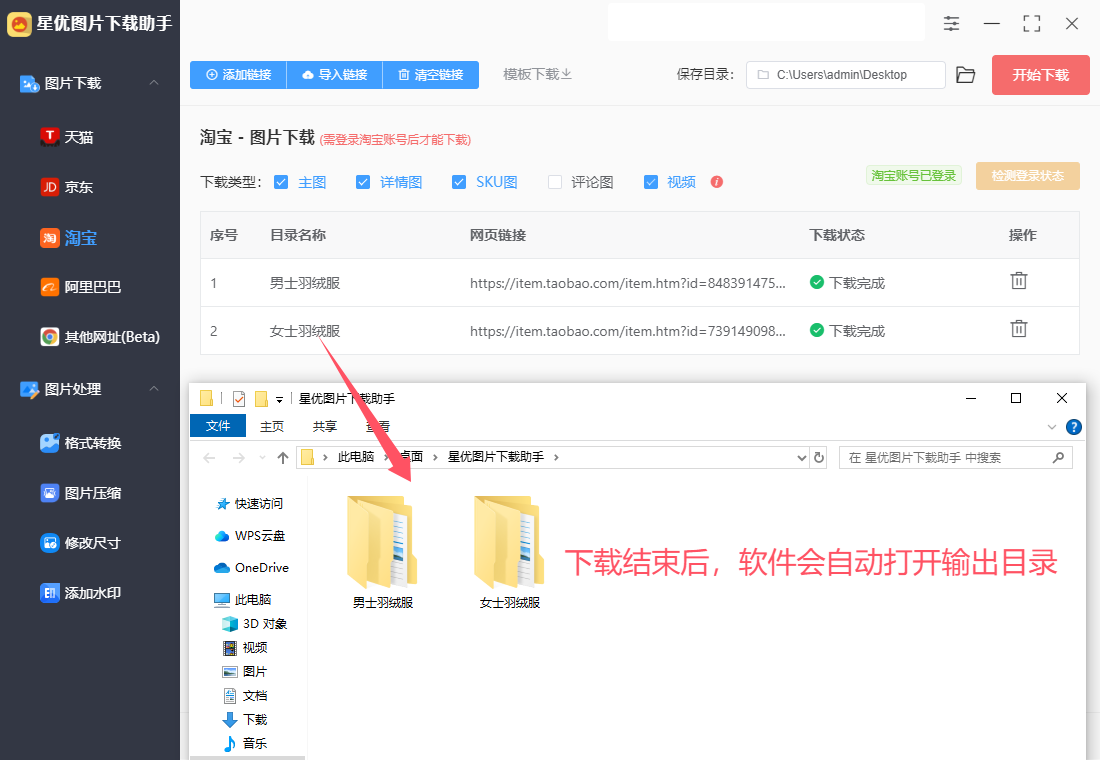Select 文档 in Explorer navigation pane

click(245, 695)
